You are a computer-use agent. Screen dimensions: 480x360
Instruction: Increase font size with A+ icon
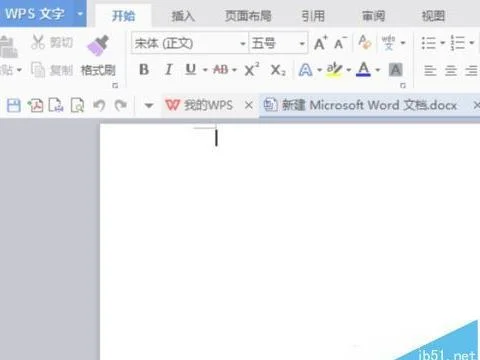click(321, 43)
